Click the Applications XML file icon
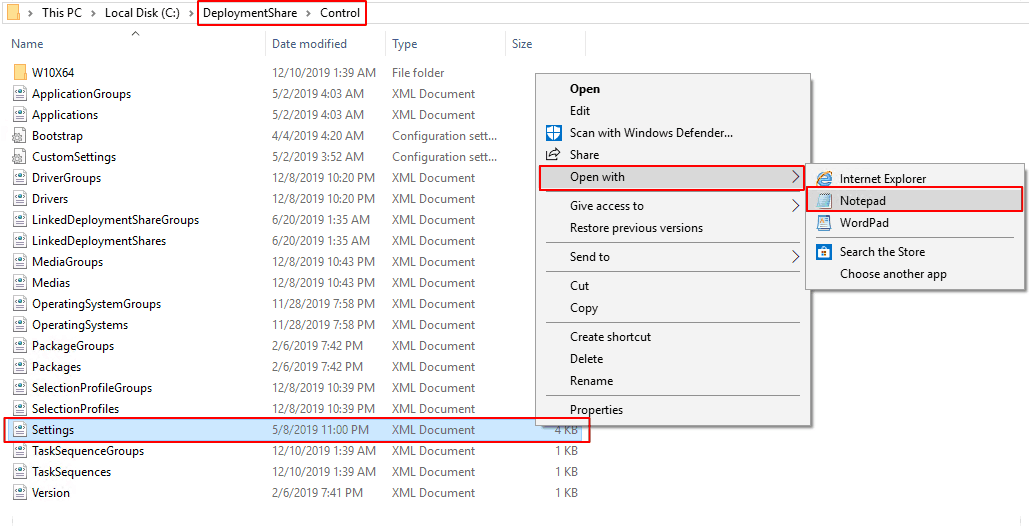The width and height of the screenshot is (1030, 526). [x=20, y=114]
